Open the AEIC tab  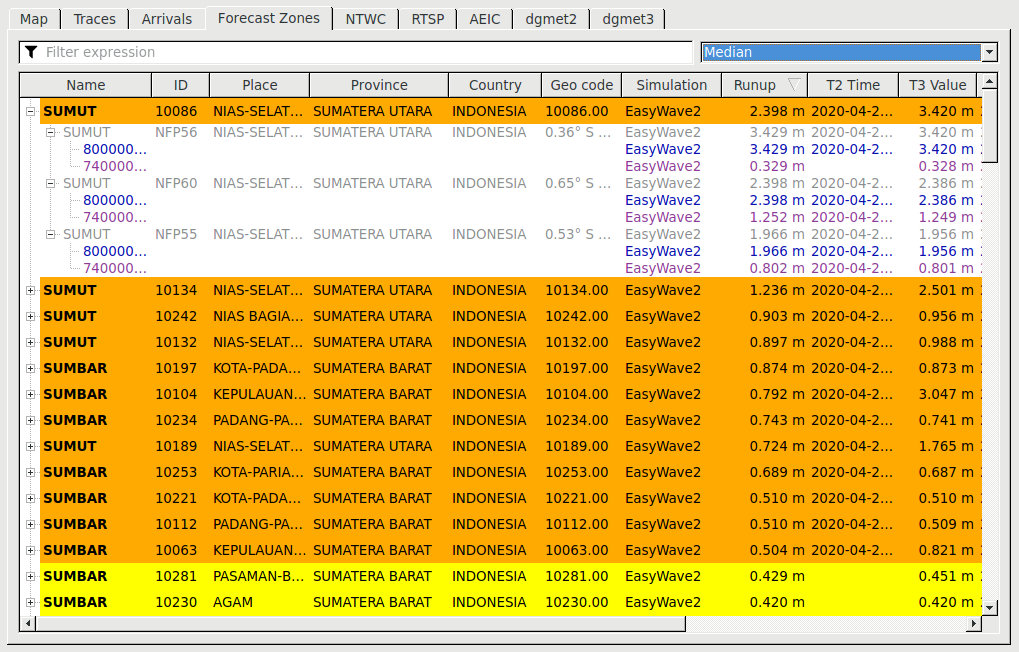(x=485, y=19)
